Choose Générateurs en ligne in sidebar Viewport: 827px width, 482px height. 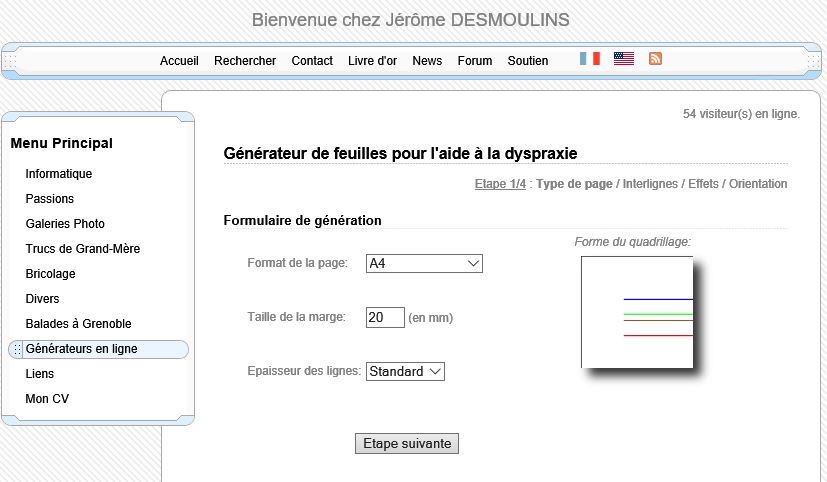[81, 349]
